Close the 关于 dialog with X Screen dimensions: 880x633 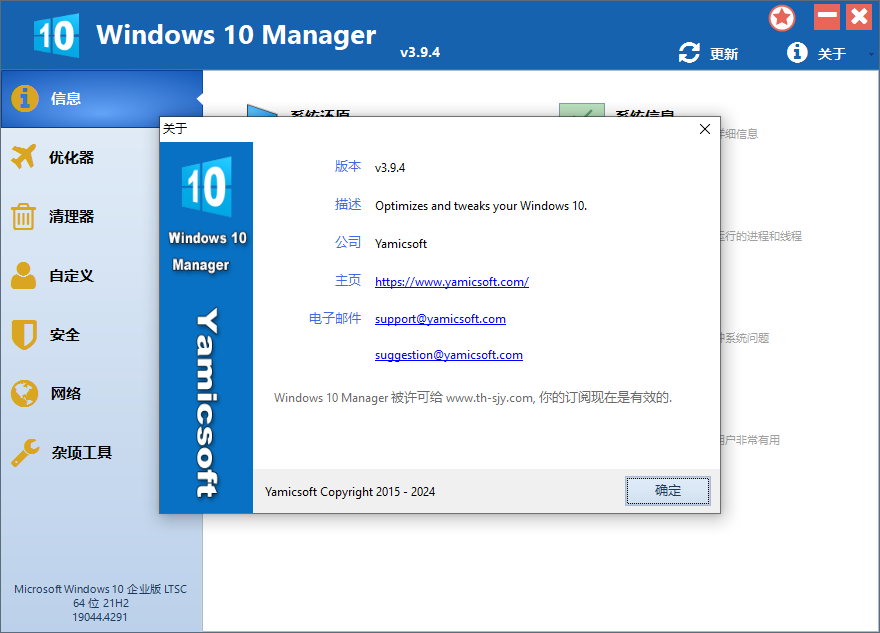pyautogui.click(x=705, y=129)
